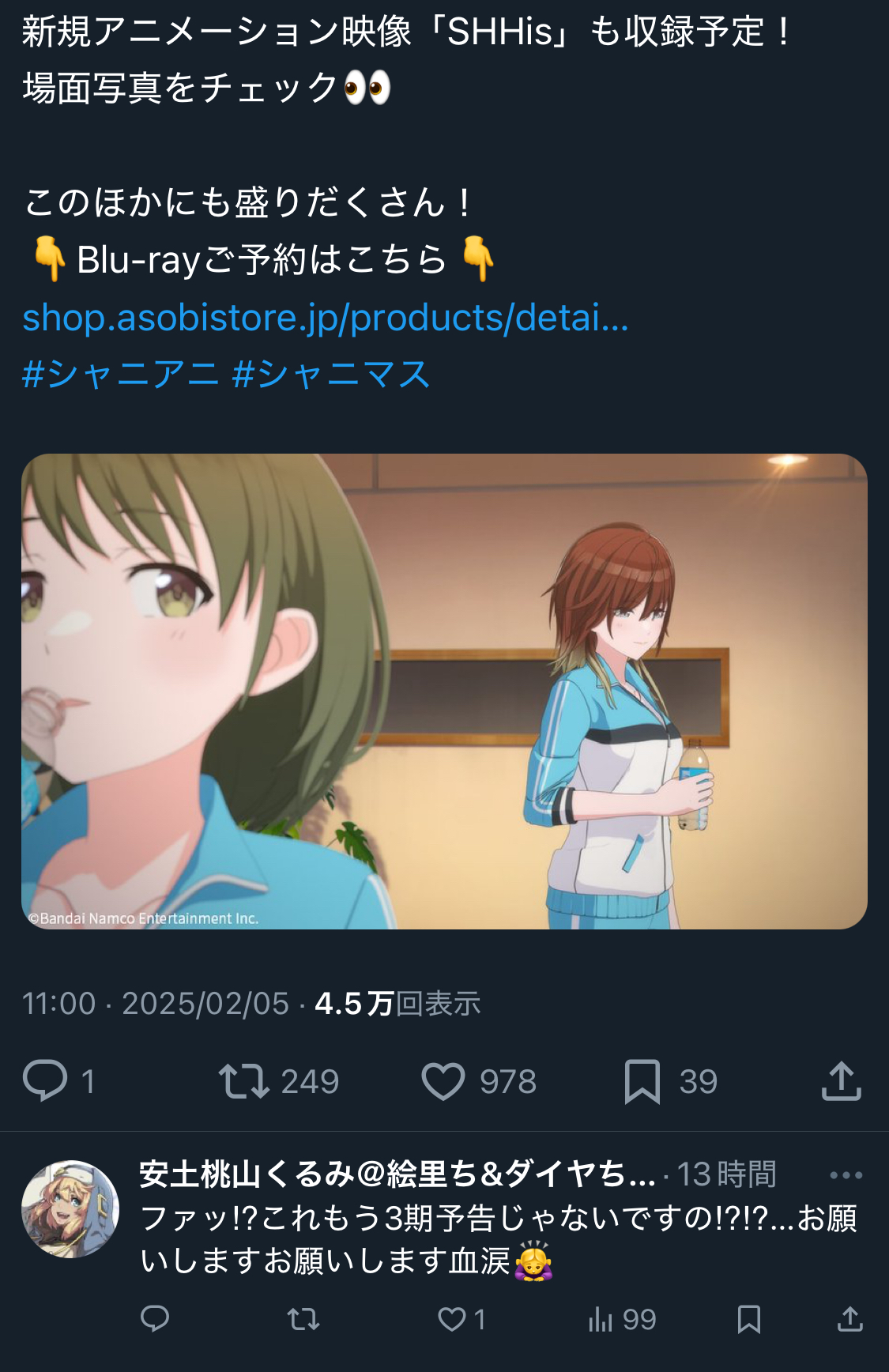Share the reply comment

click(850, 1318)
